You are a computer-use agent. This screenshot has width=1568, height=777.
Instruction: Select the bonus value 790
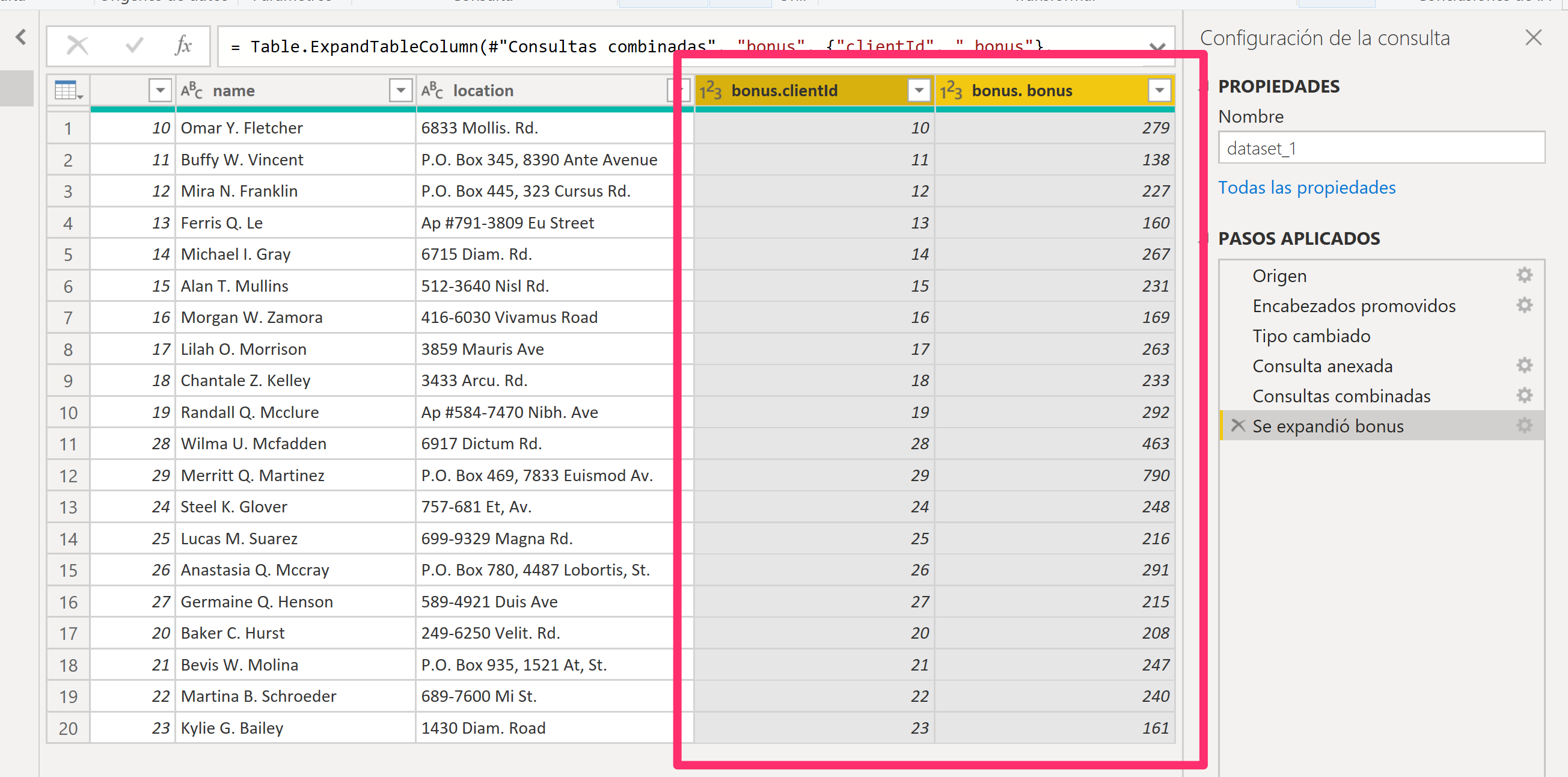point(1055,475)
